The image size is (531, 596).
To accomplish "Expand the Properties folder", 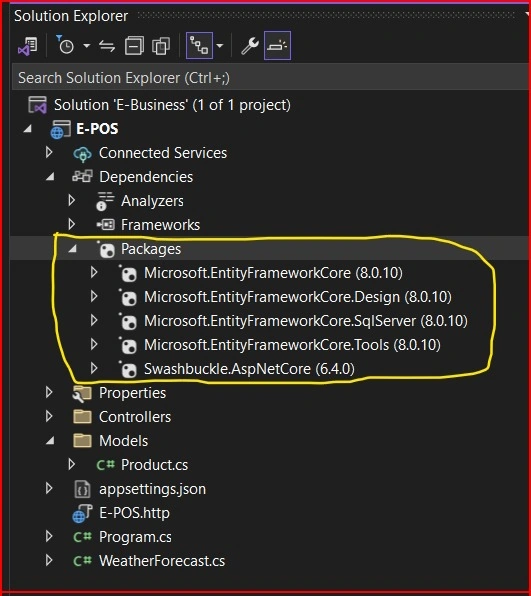I will coord(49,392).
